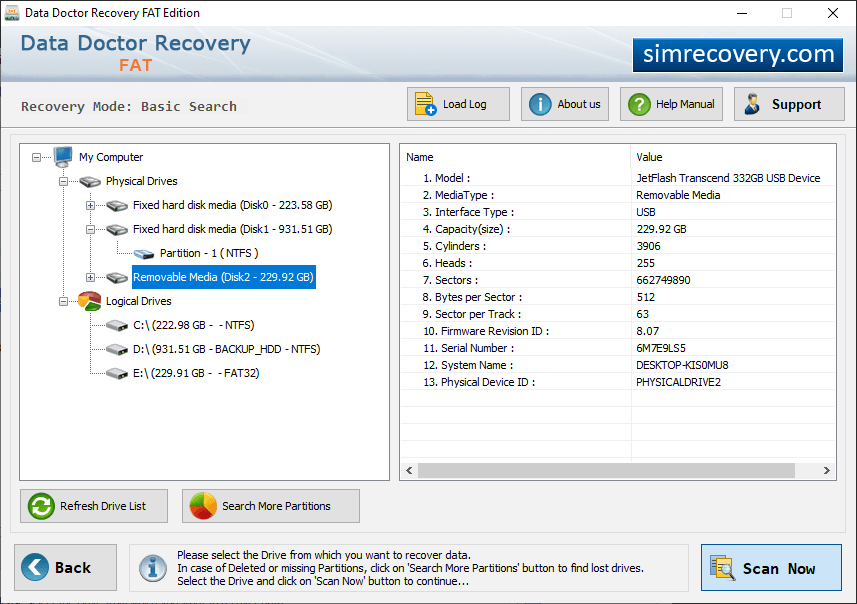The height and width of the screenshot is (604, 857).
Task: Select the Sectors value 662749890
Action: 663,280
